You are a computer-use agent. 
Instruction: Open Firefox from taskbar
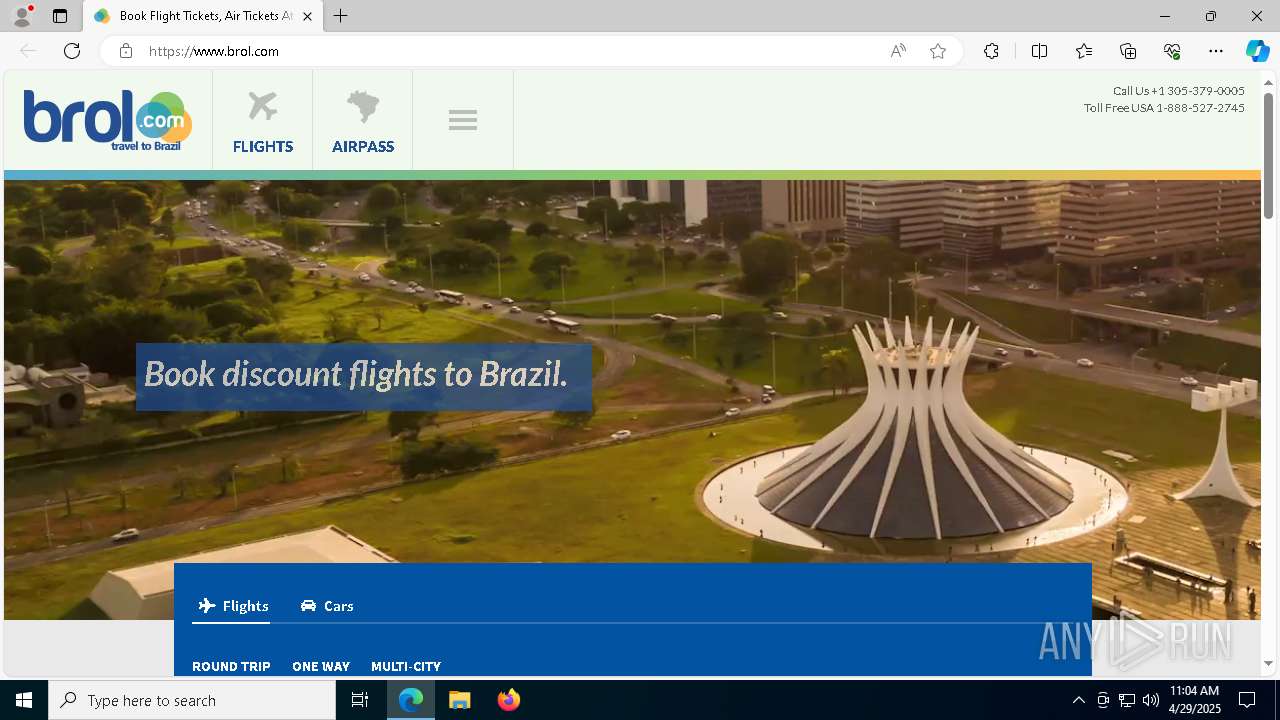tap(509, 700)
